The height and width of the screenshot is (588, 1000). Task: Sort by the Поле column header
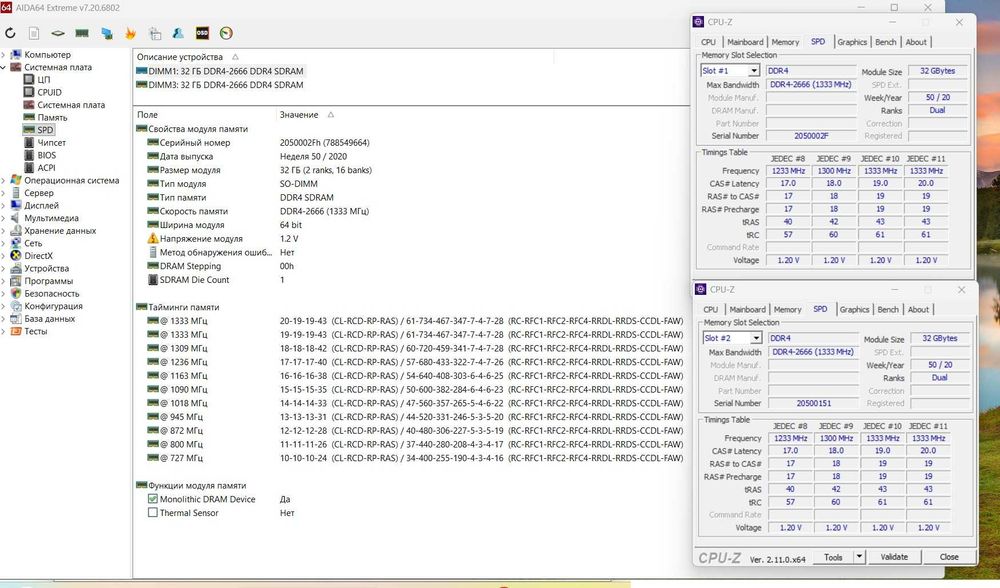click(147, 115)
